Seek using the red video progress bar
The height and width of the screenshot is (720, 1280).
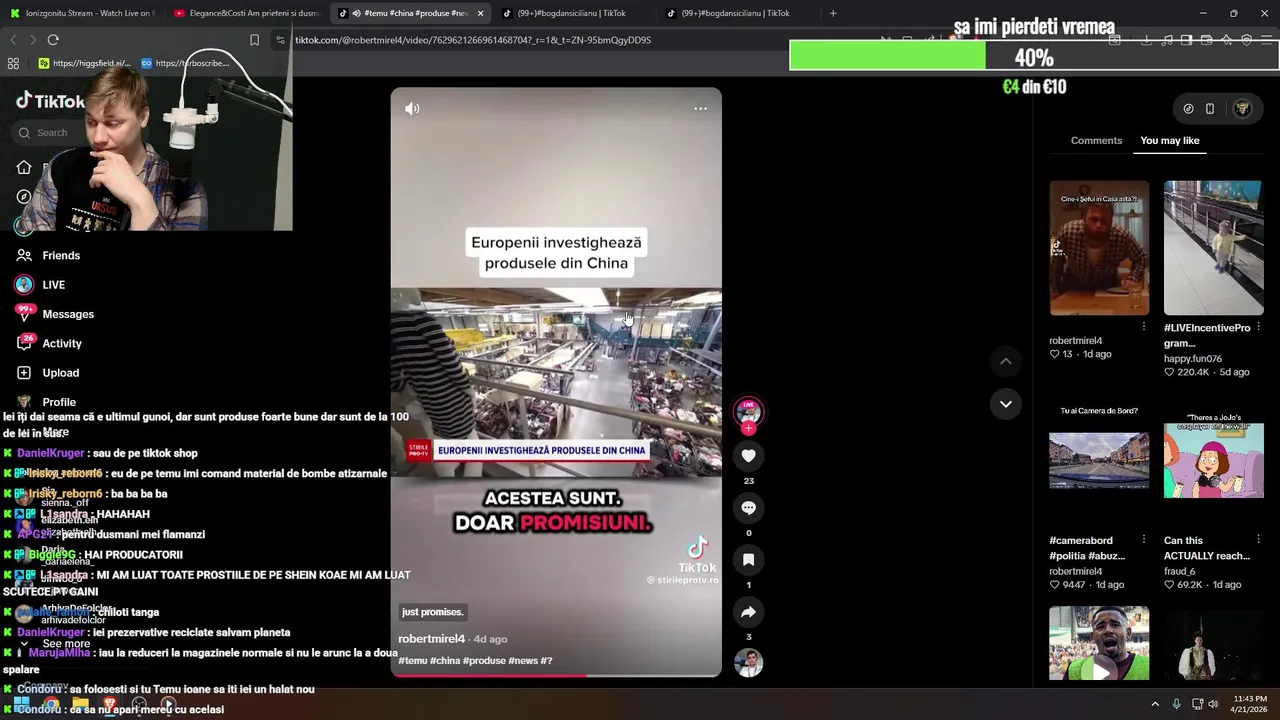pyautogui.click(x=556, y=676)
